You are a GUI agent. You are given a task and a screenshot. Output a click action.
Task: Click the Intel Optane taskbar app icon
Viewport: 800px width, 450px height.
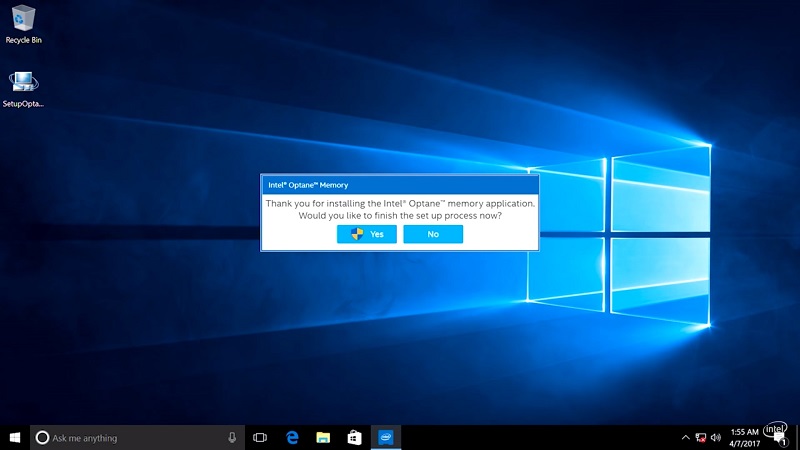[384, 438]
